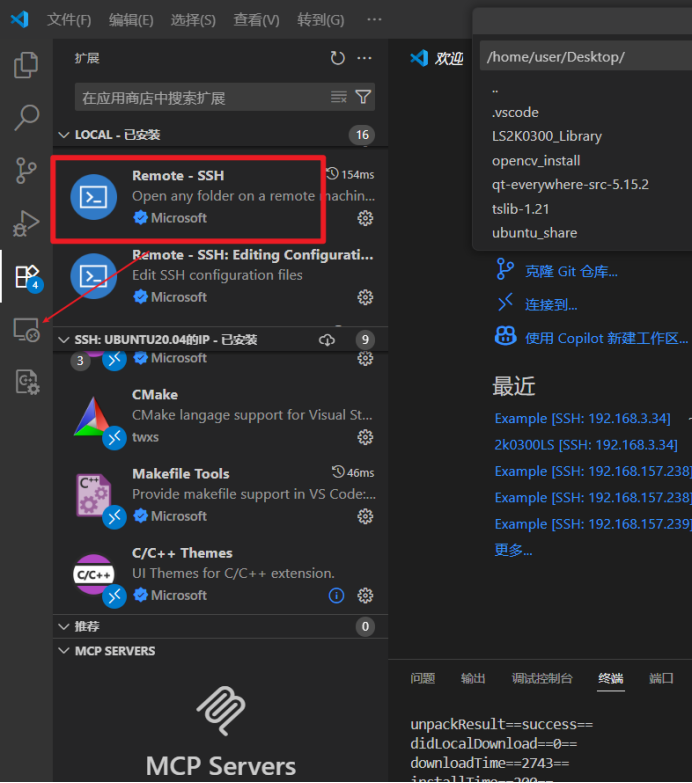Viewport: 692px width, 783px height.
Task: Click 使用 Copilot 新建工作区 link
Action: 607,339
